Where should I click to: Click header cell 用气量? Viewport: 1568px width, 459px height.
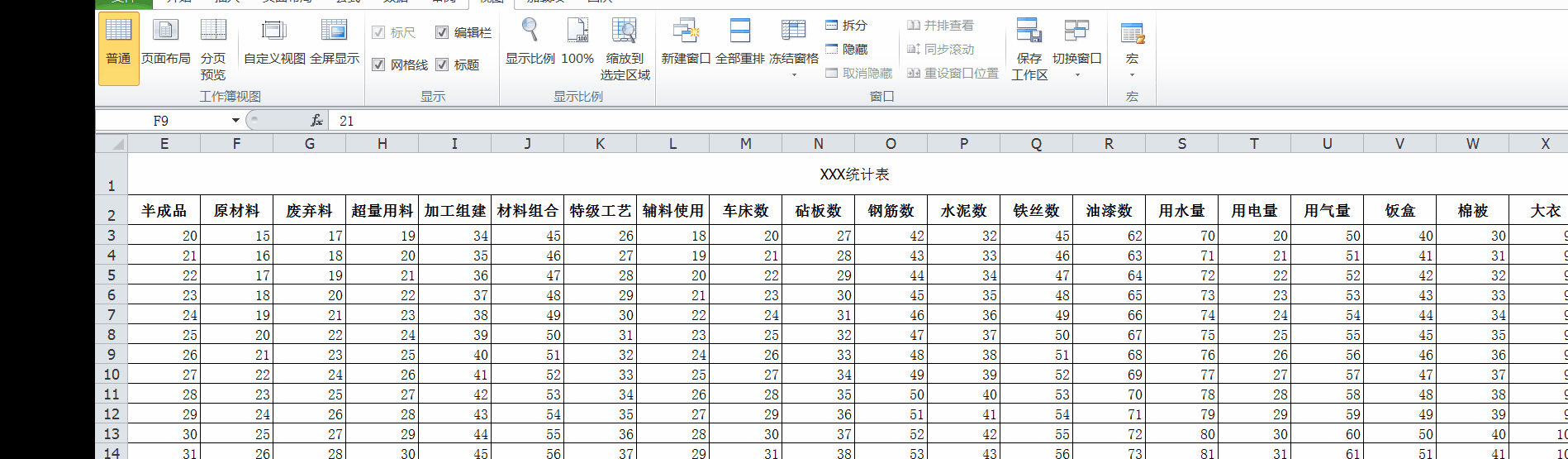click(x=1328, y=211)
